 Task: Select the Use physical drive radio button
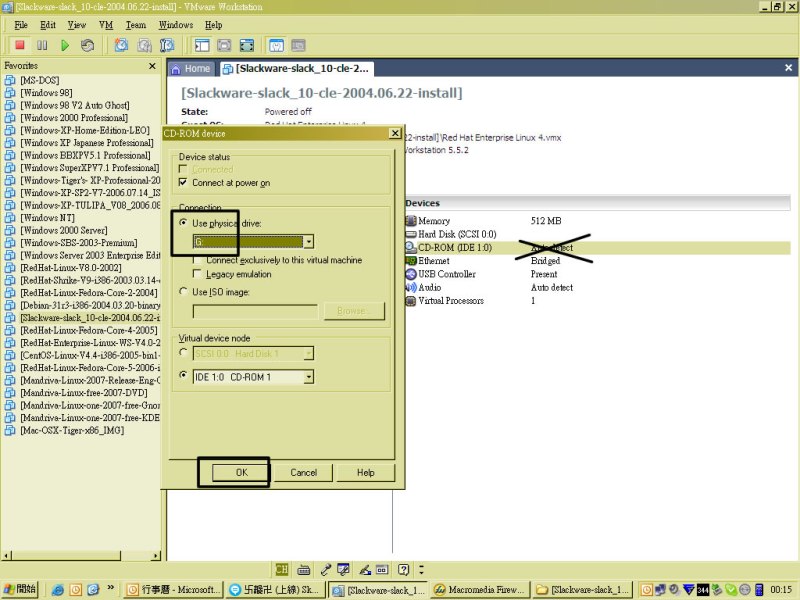click(x=183, y=222)
